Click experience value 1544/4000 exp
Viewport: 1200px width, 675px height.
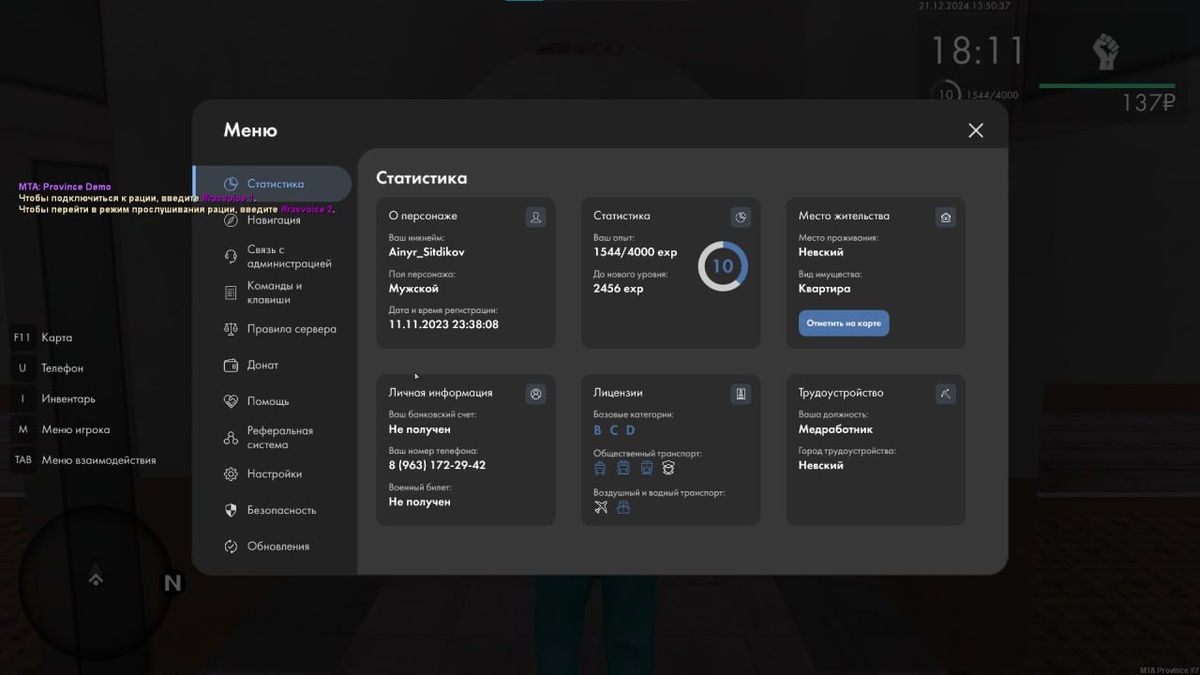[635, 252]
